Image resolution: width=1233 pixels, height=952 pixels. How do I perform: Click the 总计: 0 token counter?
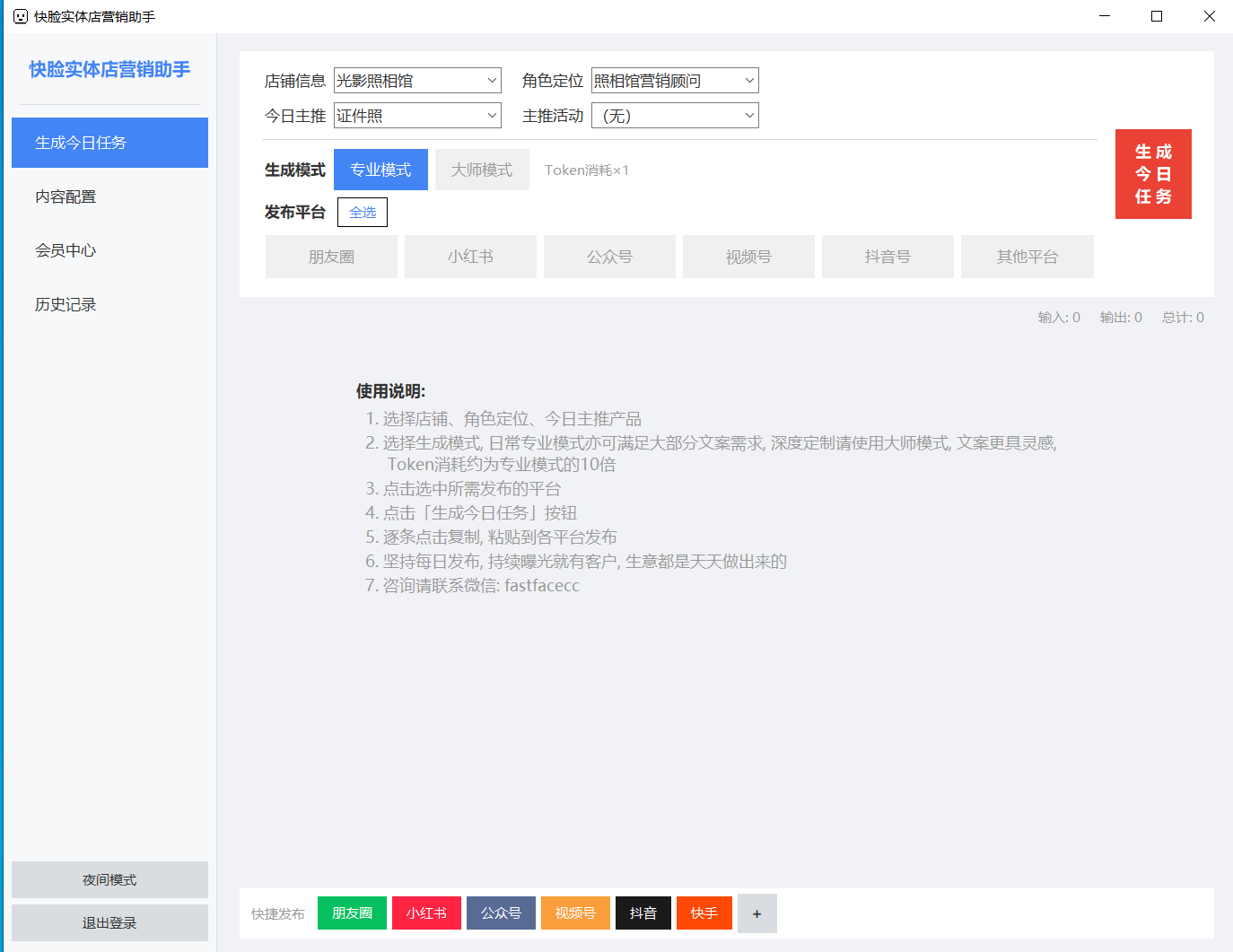point(1183,318)
